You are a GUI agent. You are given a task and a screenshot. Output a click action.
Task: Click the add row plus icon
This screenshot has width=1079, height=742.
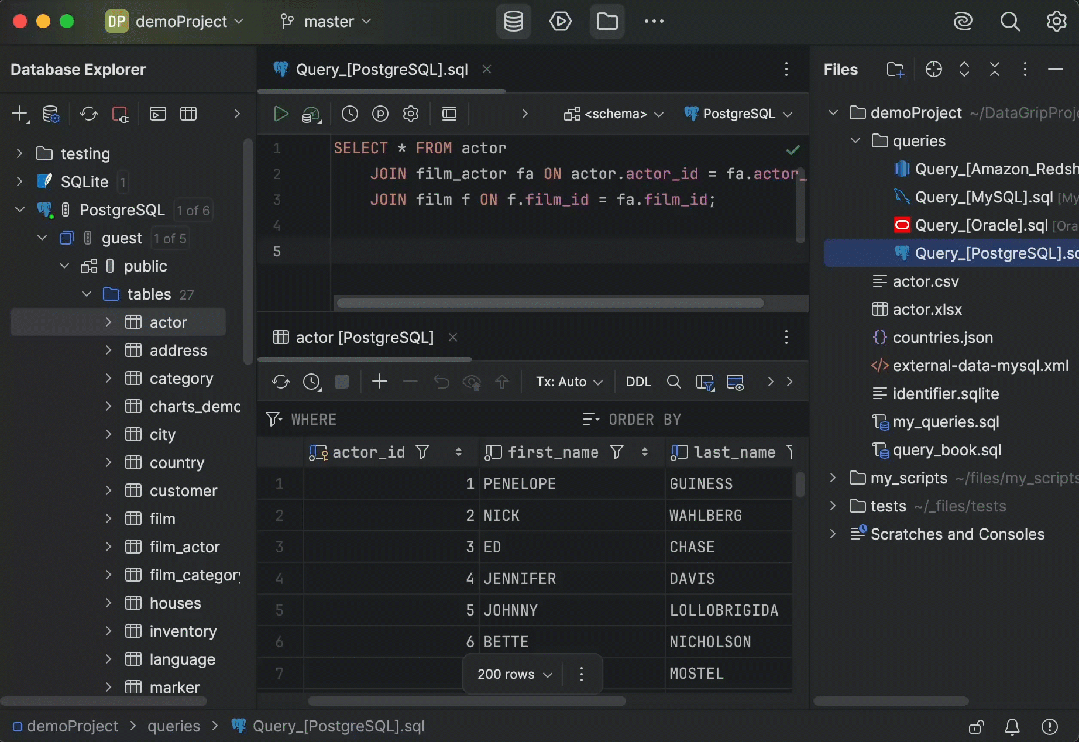click(379, 382)
